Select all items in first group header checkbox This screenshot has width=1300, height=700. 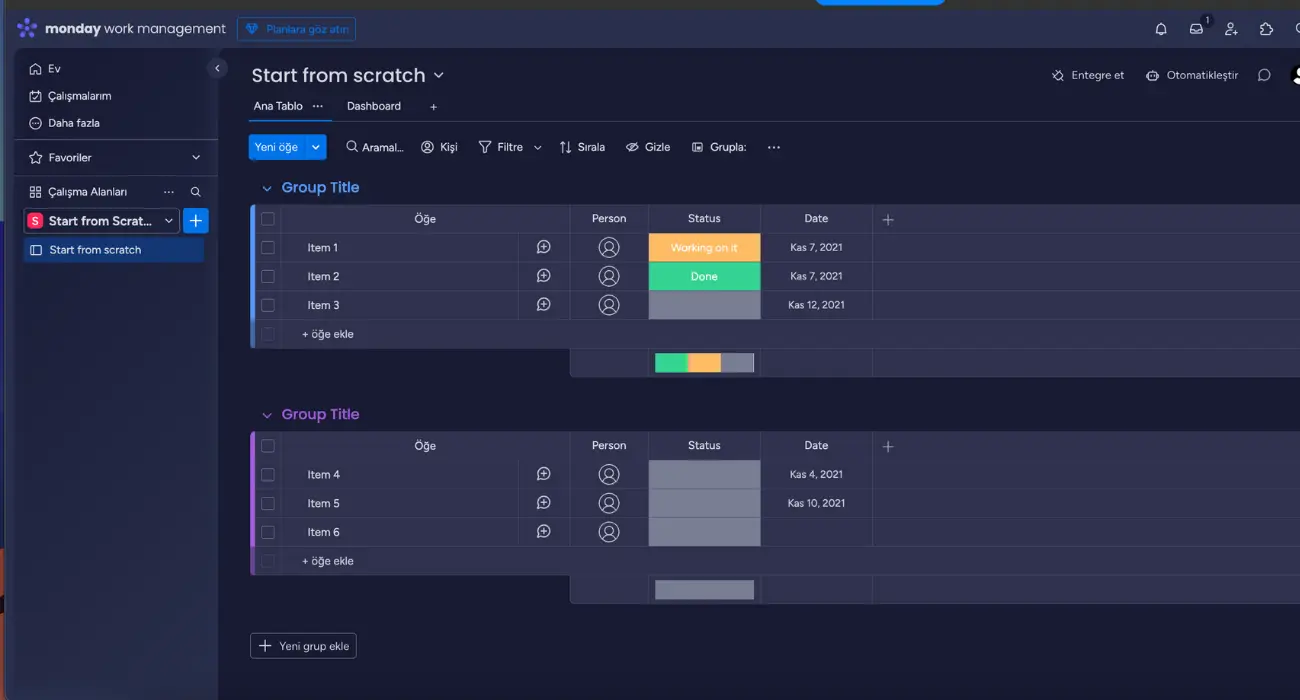[268, 219]
